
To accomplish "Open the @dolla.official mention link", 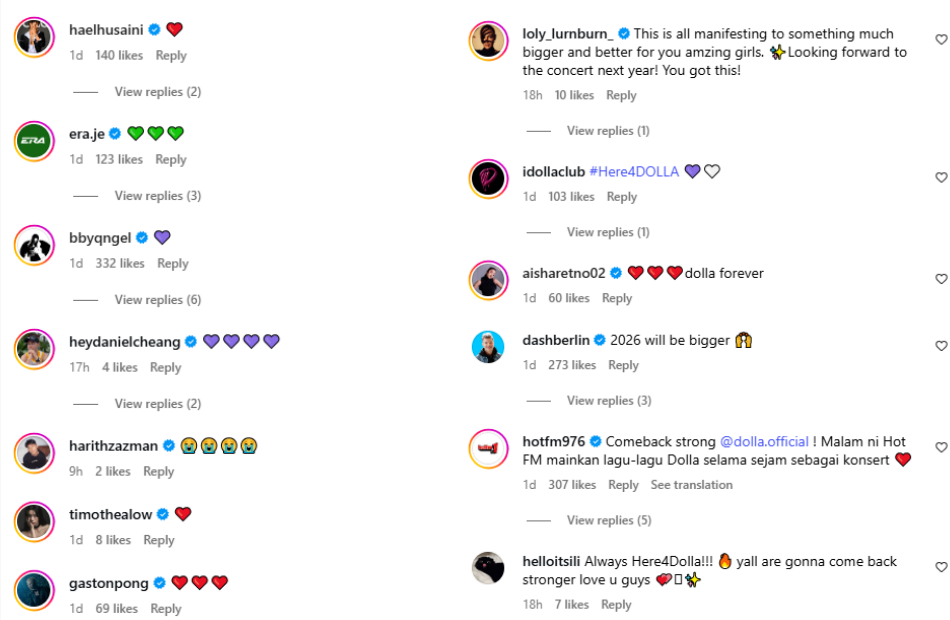I will 764,442.
